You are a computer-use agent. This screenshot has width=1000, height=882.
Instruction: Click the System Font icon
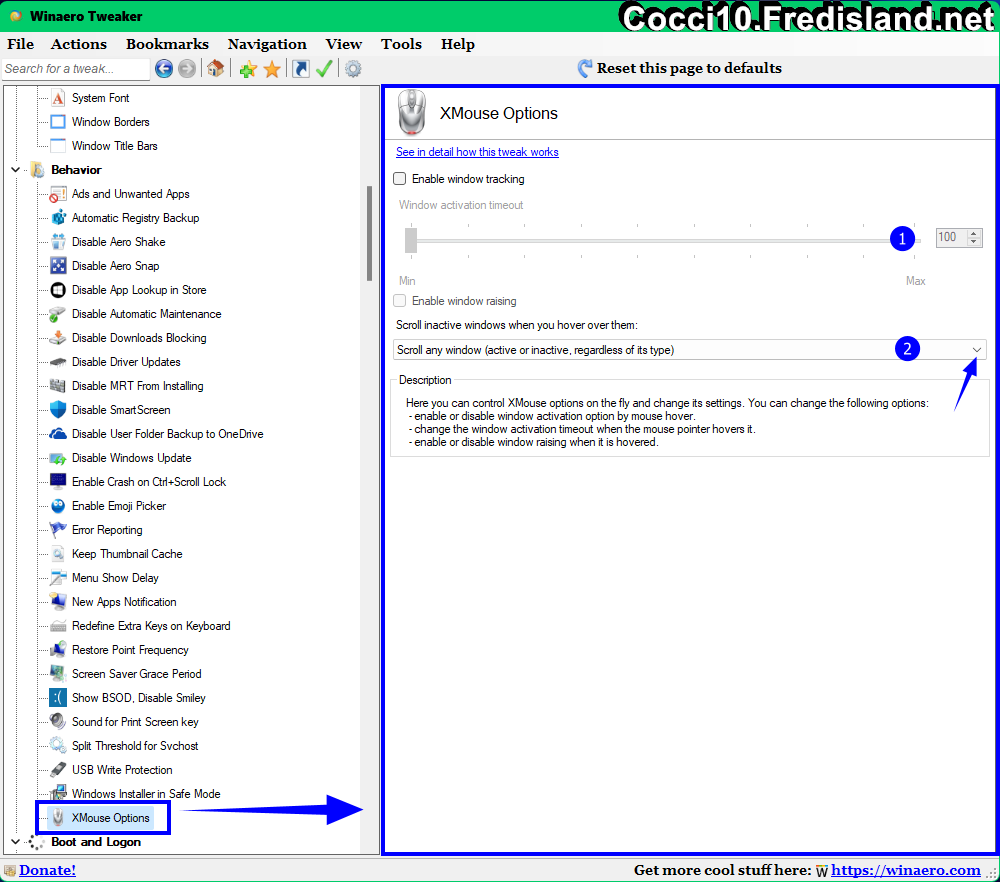(58, 98)
